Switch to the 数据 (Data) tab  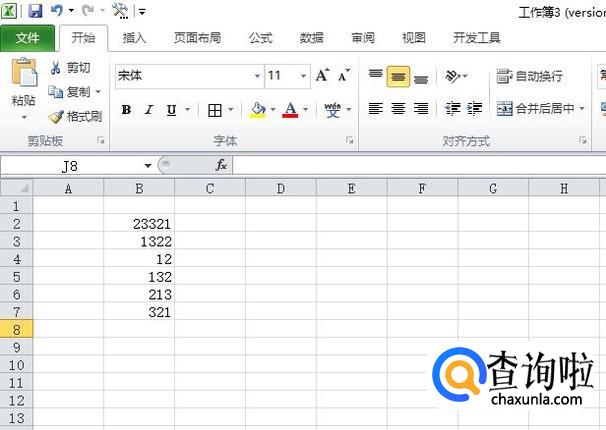coord(312,38)
